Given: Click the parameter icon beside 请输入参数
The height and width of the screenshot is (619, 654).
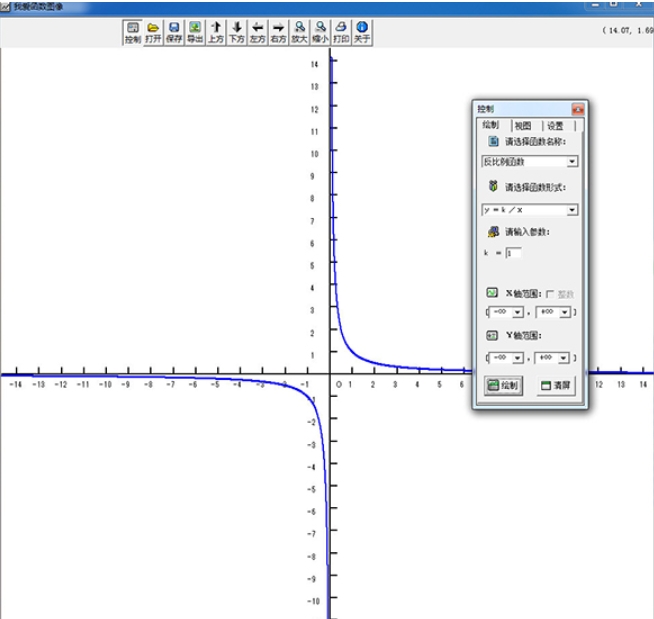Looking at the screenshot, I should click(x=493, y=231).
